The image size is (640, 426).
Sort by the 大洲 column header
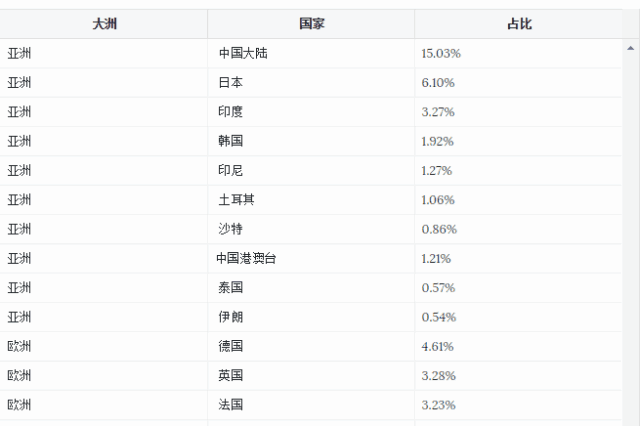pos(104,24)
